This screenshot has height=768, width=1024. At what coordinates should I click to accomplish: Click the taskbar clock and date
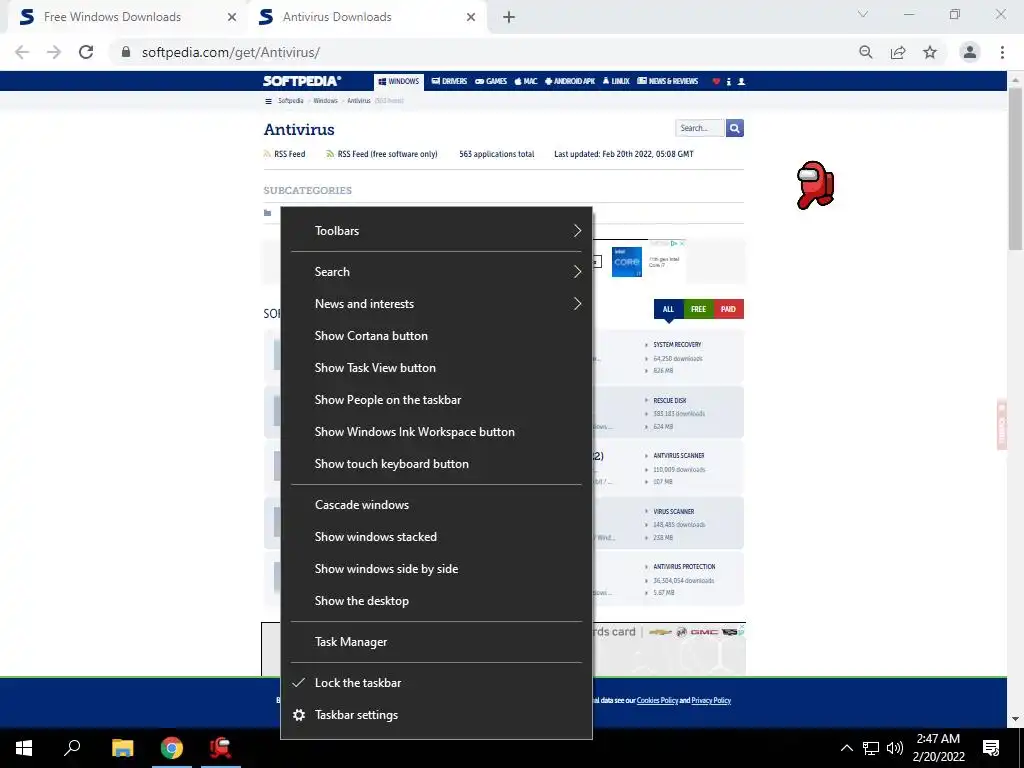(x=938, y=748)
